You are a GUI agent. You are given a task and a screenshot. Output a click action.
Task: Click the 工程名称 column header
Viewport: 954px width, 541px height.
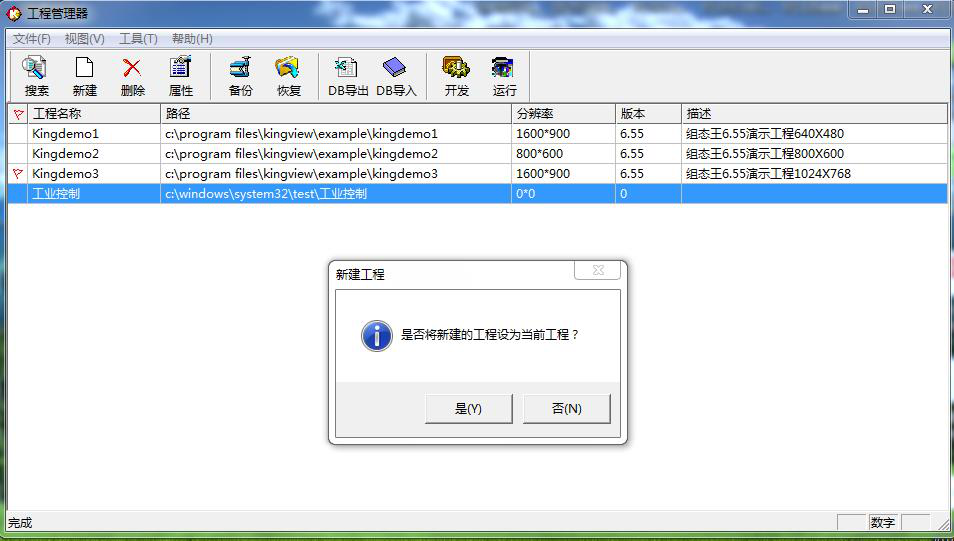[x=90, y=114]
